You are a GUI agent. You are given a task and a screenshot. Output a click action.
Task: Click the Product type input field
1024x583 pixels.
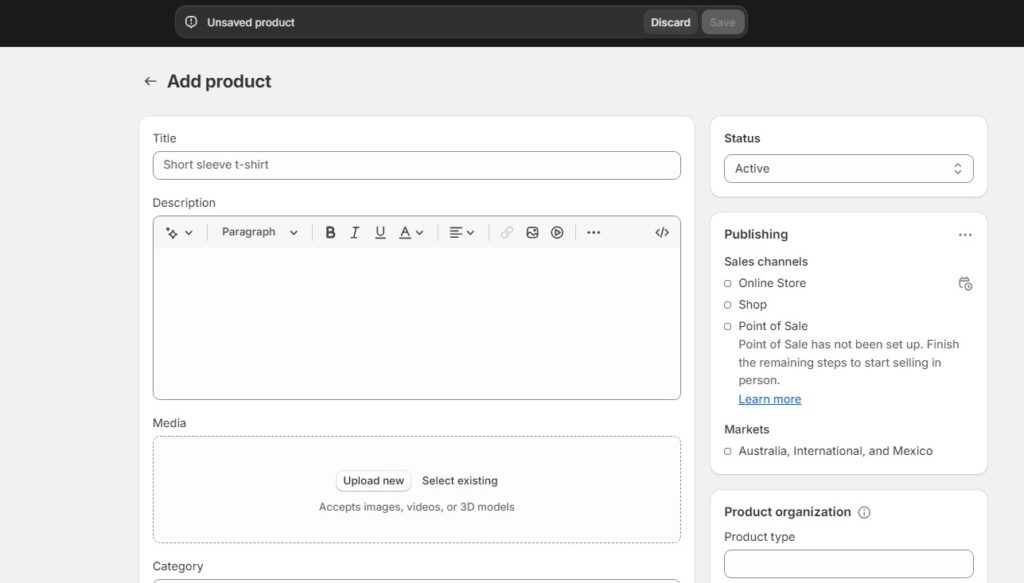point(848,563)
